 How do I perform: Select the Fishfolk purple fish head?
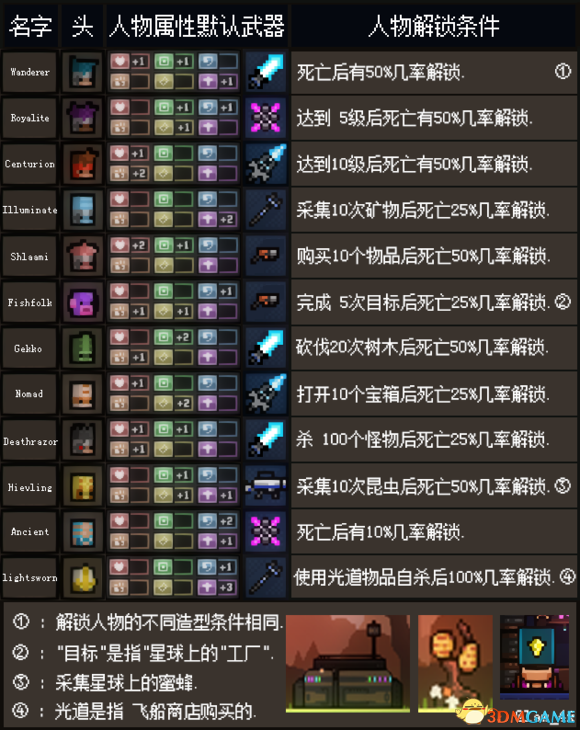click(x=83, y=303)
